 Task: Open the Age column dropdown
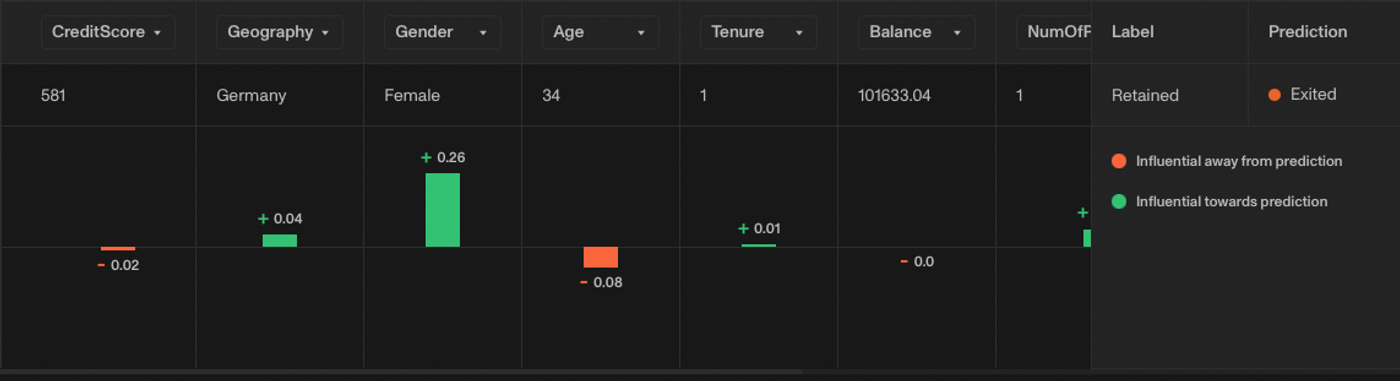coord(600,32)
